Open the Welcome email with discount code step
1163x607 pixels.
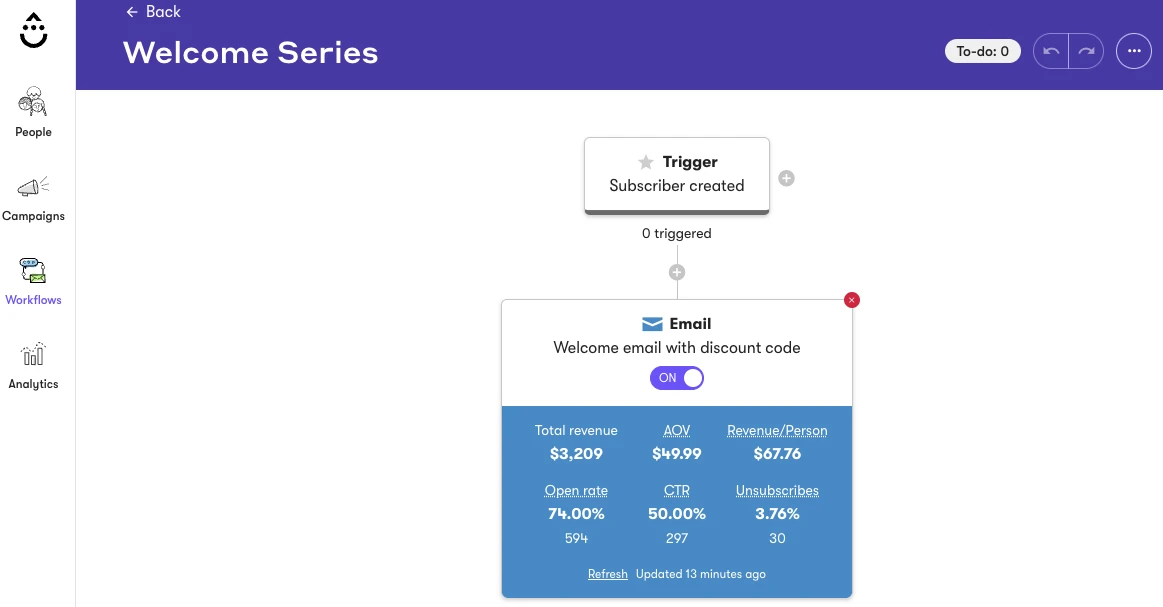[677, 347]
